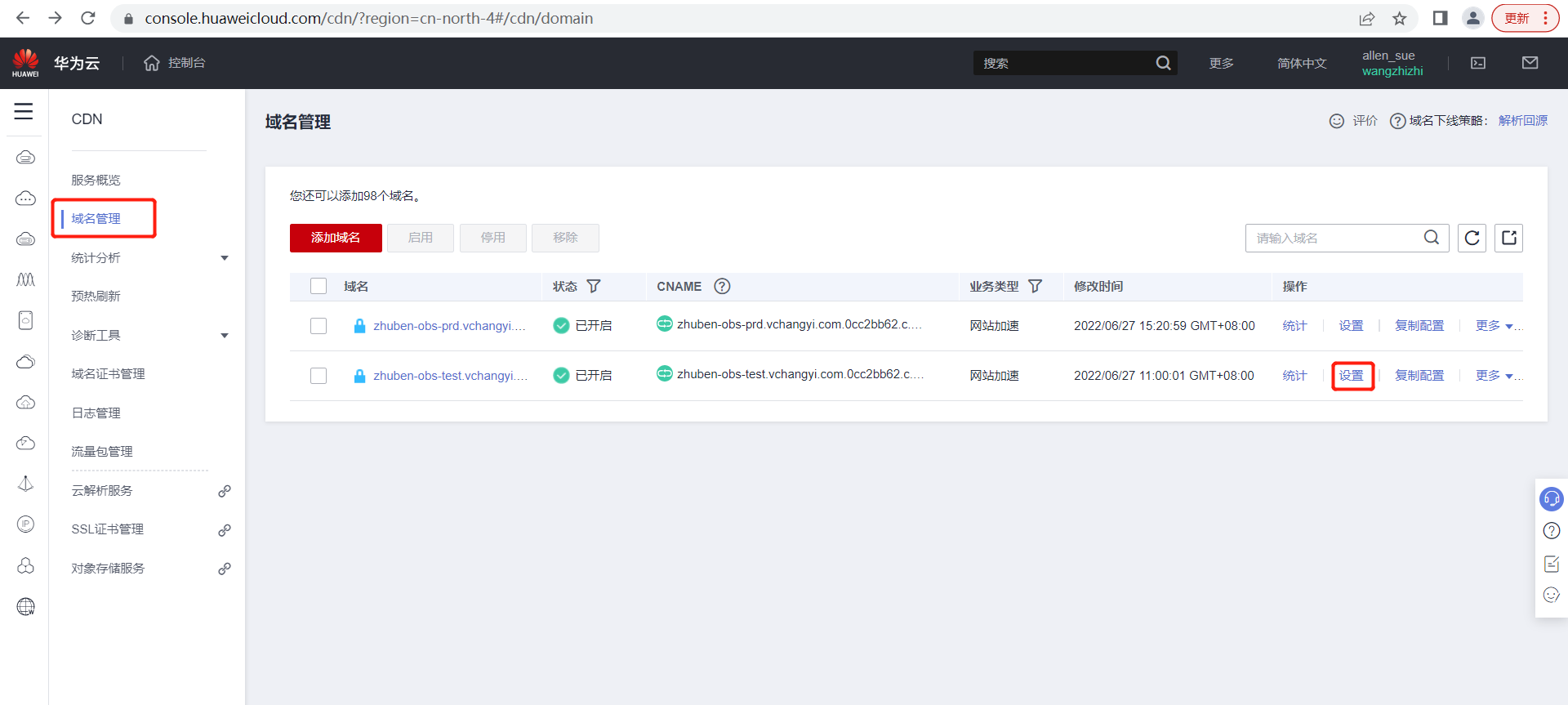1568x705 pixels.
Task: Open the 状态 column filter
Action: click(x=594, y=287)
